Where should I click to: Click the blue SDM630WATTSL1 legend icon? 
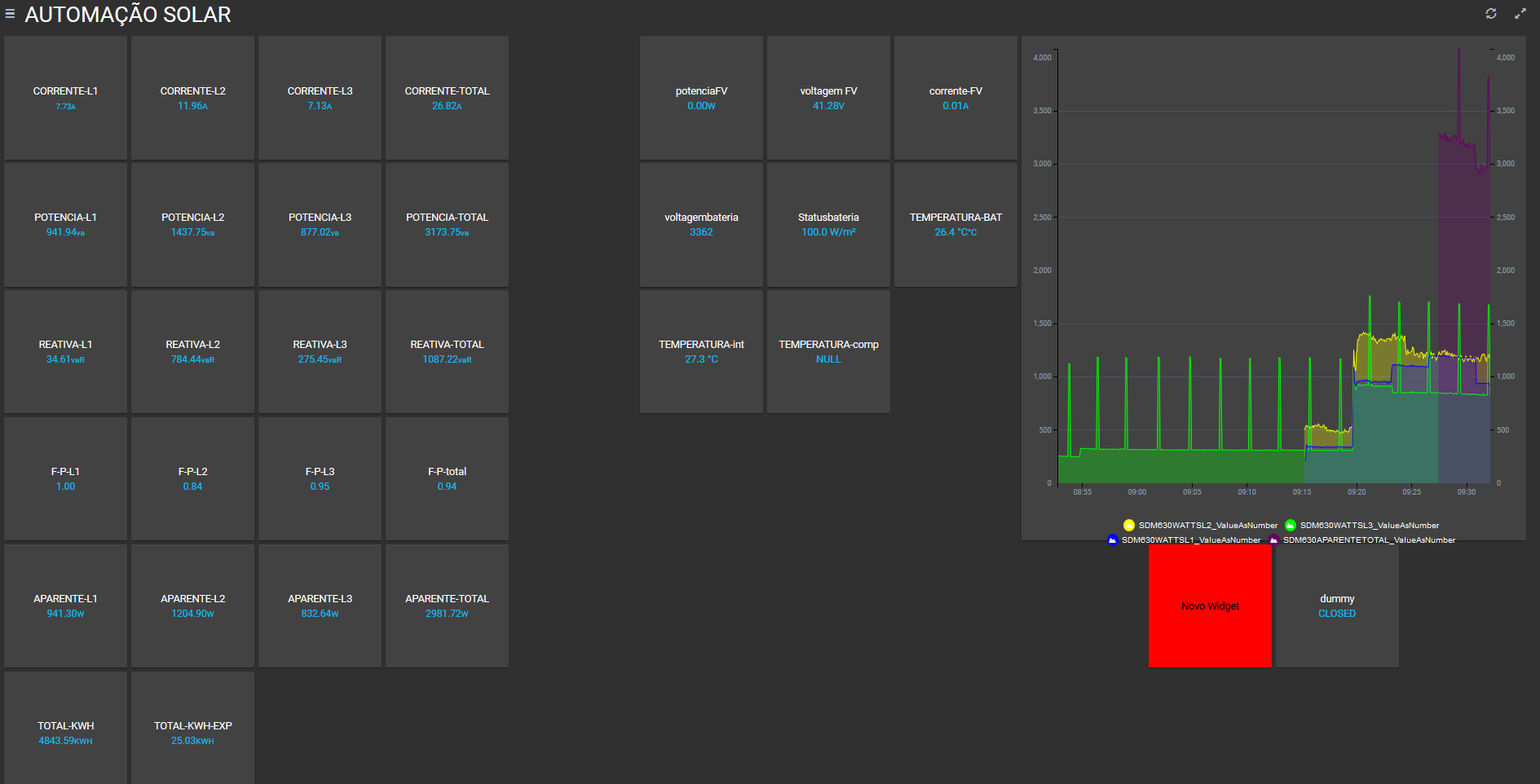1112,540
